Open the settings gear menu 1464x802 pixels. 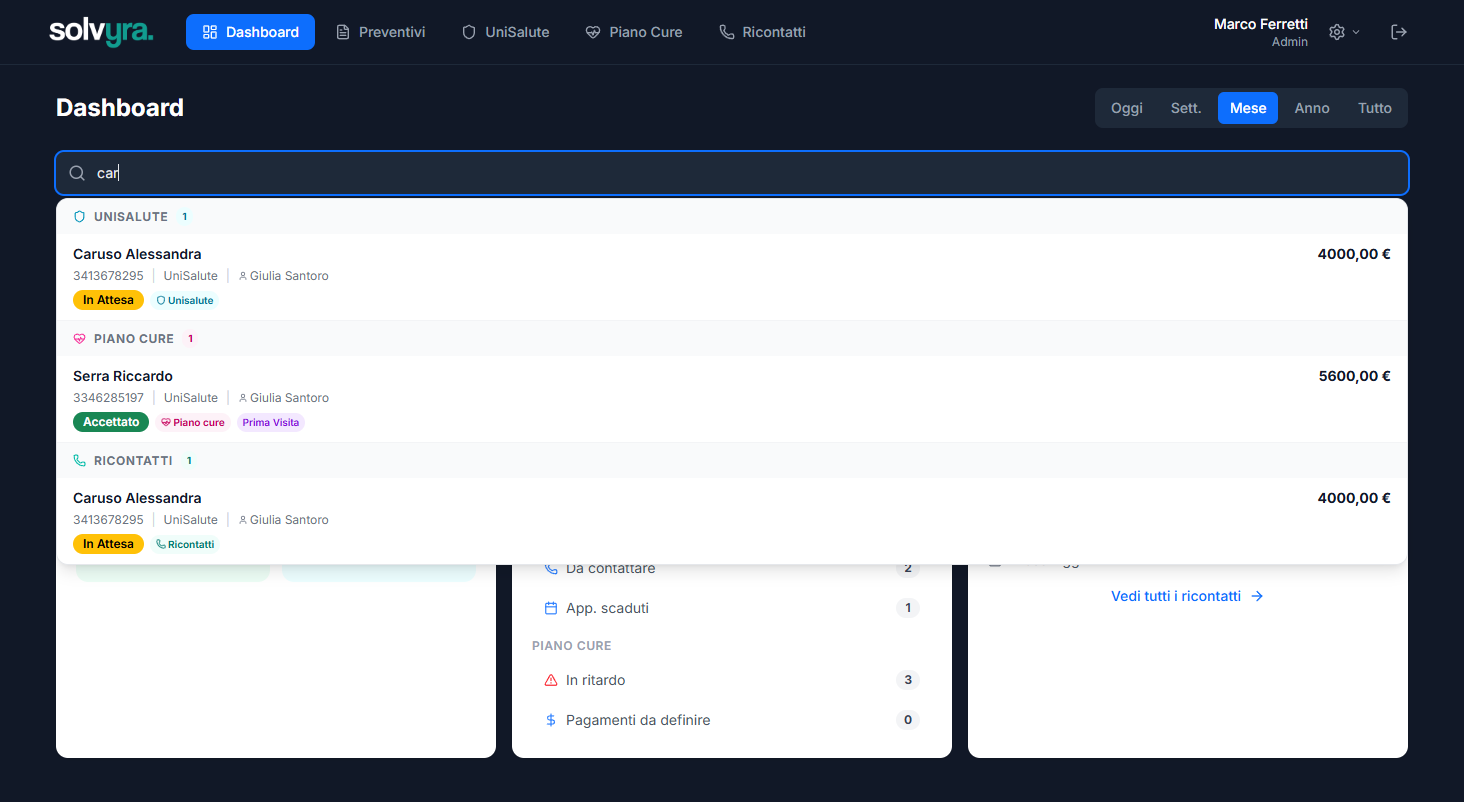click(x=1343, y=32)
